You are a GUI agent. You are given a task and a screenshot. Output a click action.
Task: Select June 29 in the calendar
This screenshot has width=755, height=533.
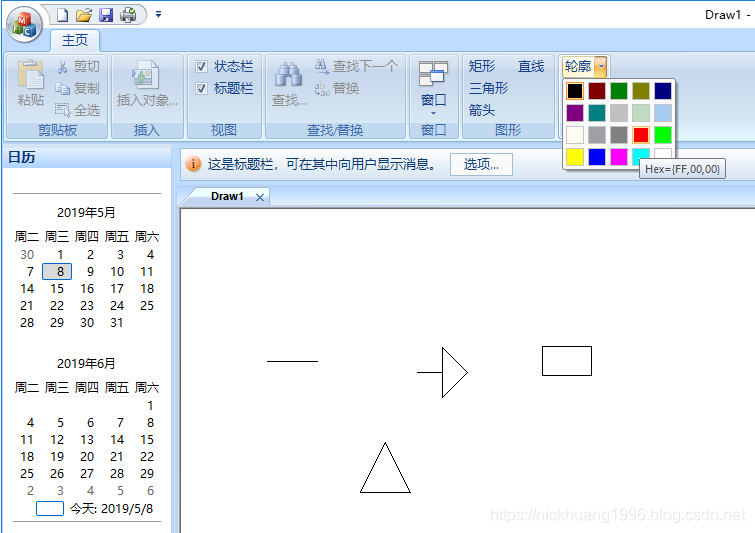pyautogui.click(x=147, y=474)
